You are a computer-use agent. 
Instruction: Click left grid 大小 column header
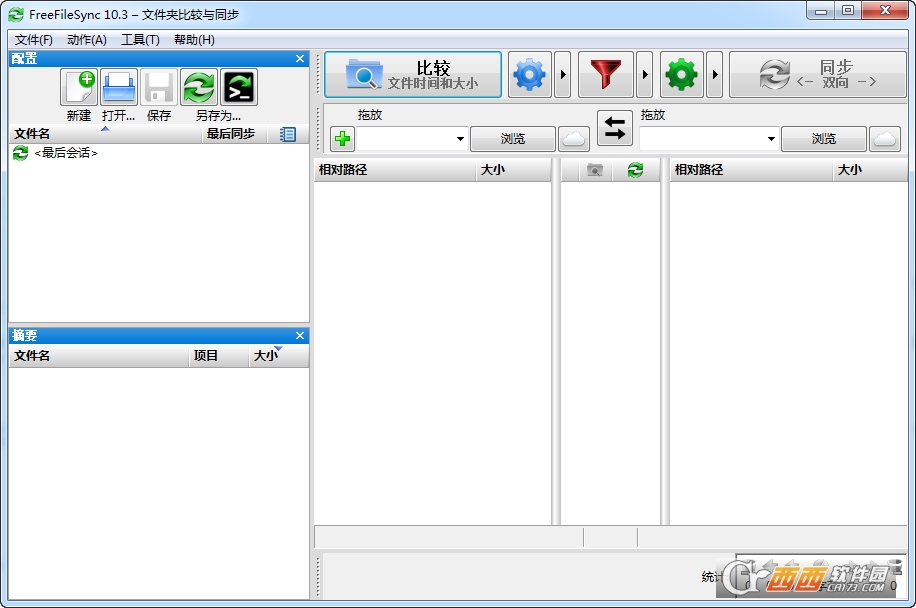tap(513, 170)
